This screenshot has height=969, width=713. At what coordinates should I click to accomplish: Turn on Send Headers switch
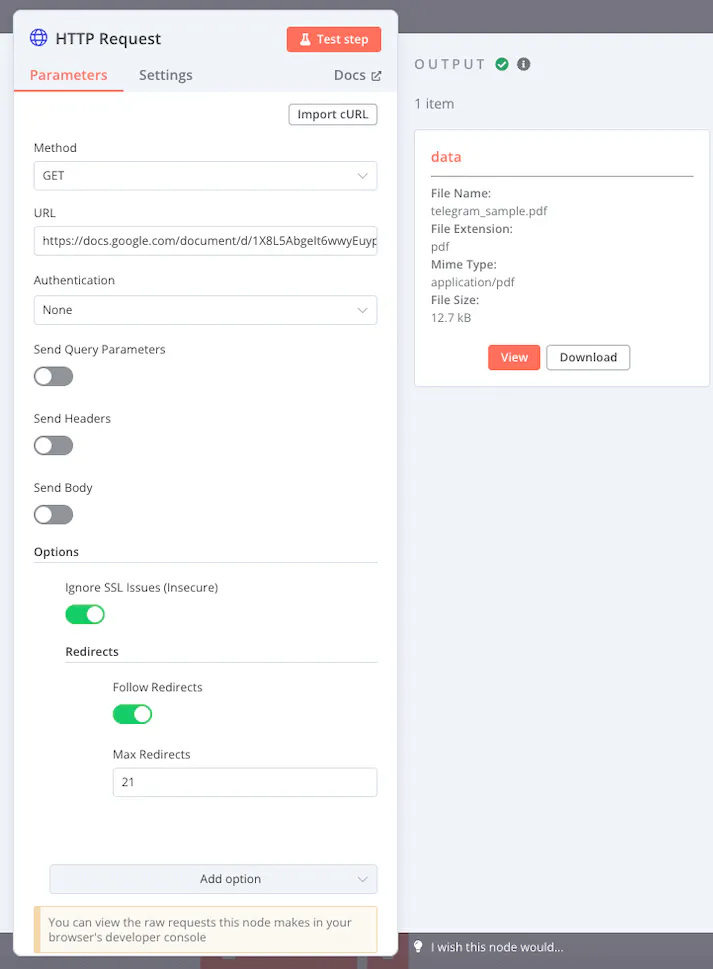coord(53,445)
